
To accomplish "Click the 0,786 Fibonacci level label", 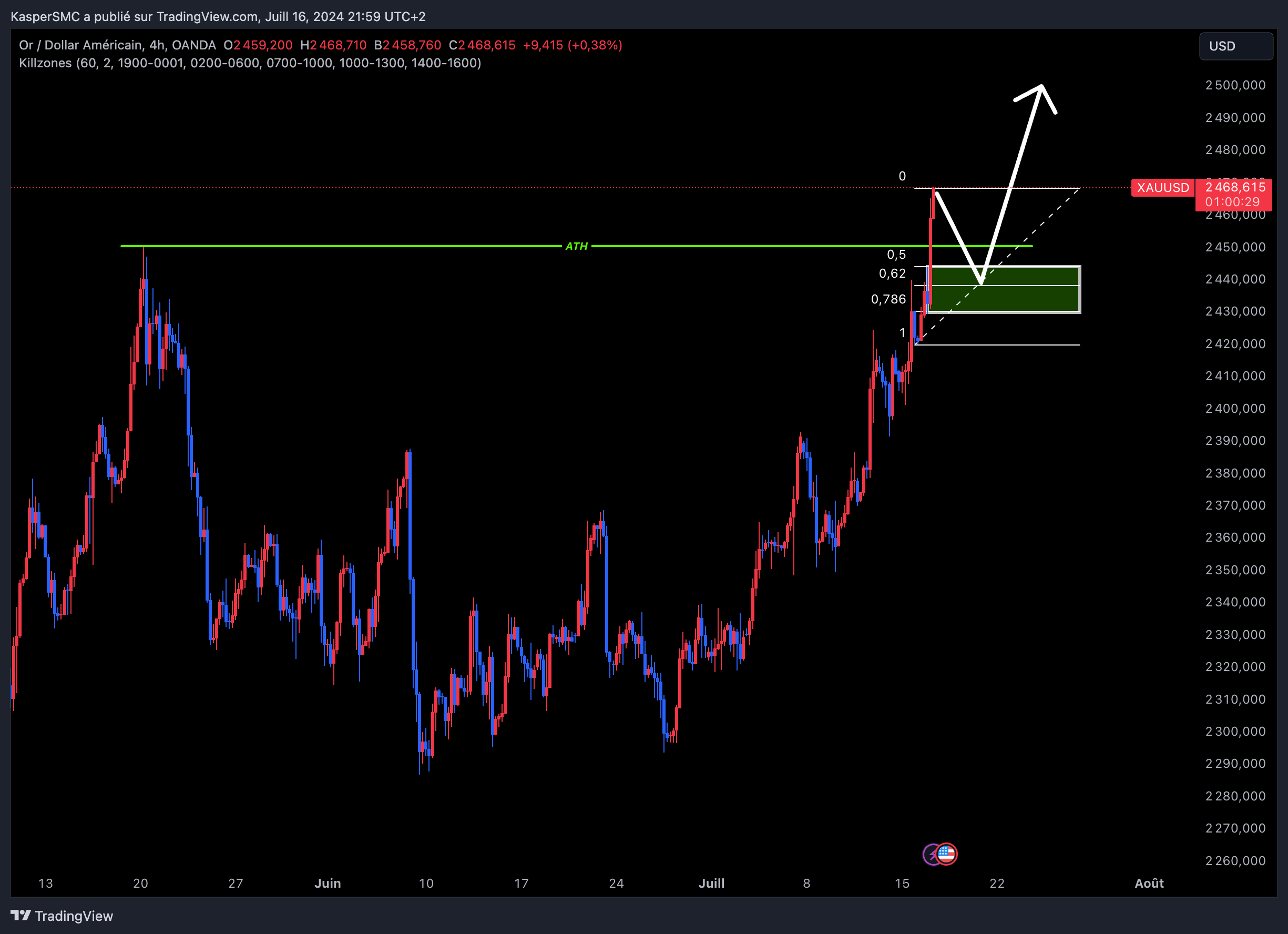I will click(x=888, y=299).
